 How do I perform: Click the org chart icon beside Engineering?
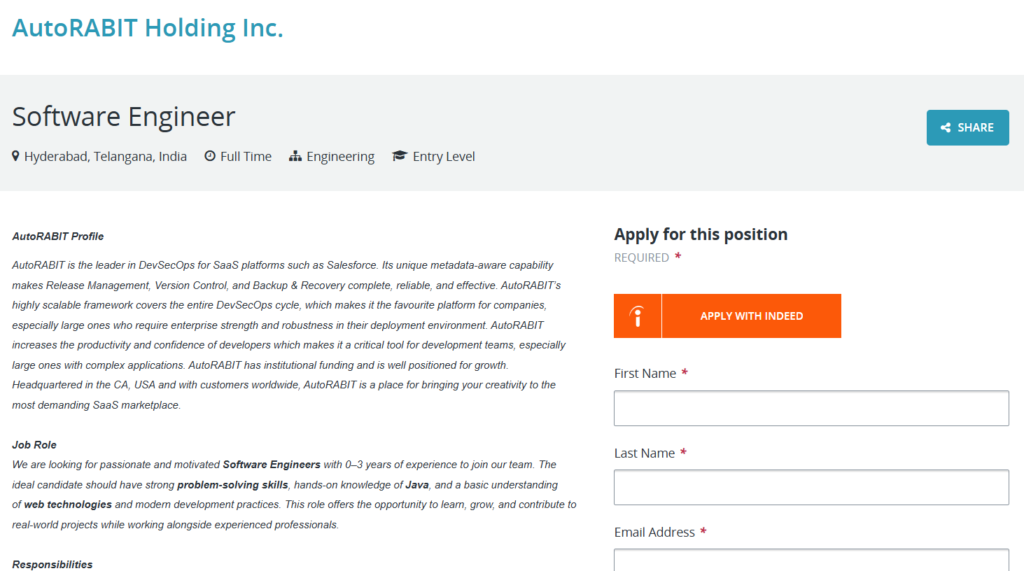click(x=295, y=156)
